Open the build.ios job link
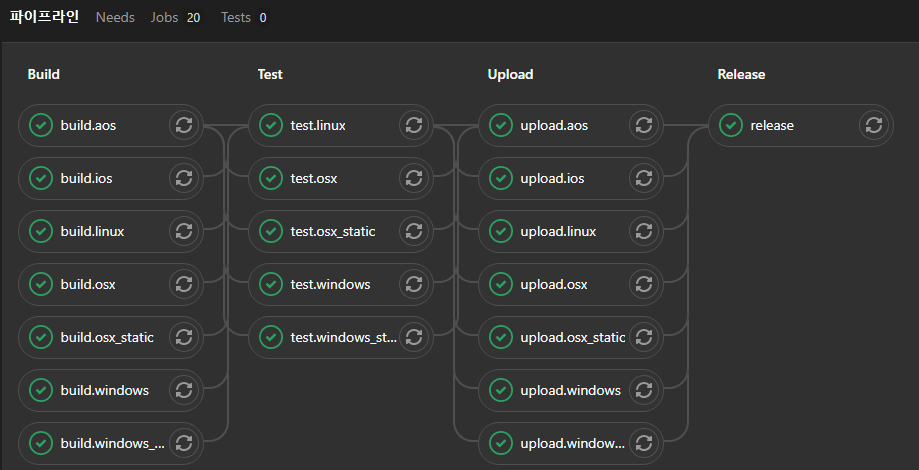This screenshot has height=470, width=919. 87,178
